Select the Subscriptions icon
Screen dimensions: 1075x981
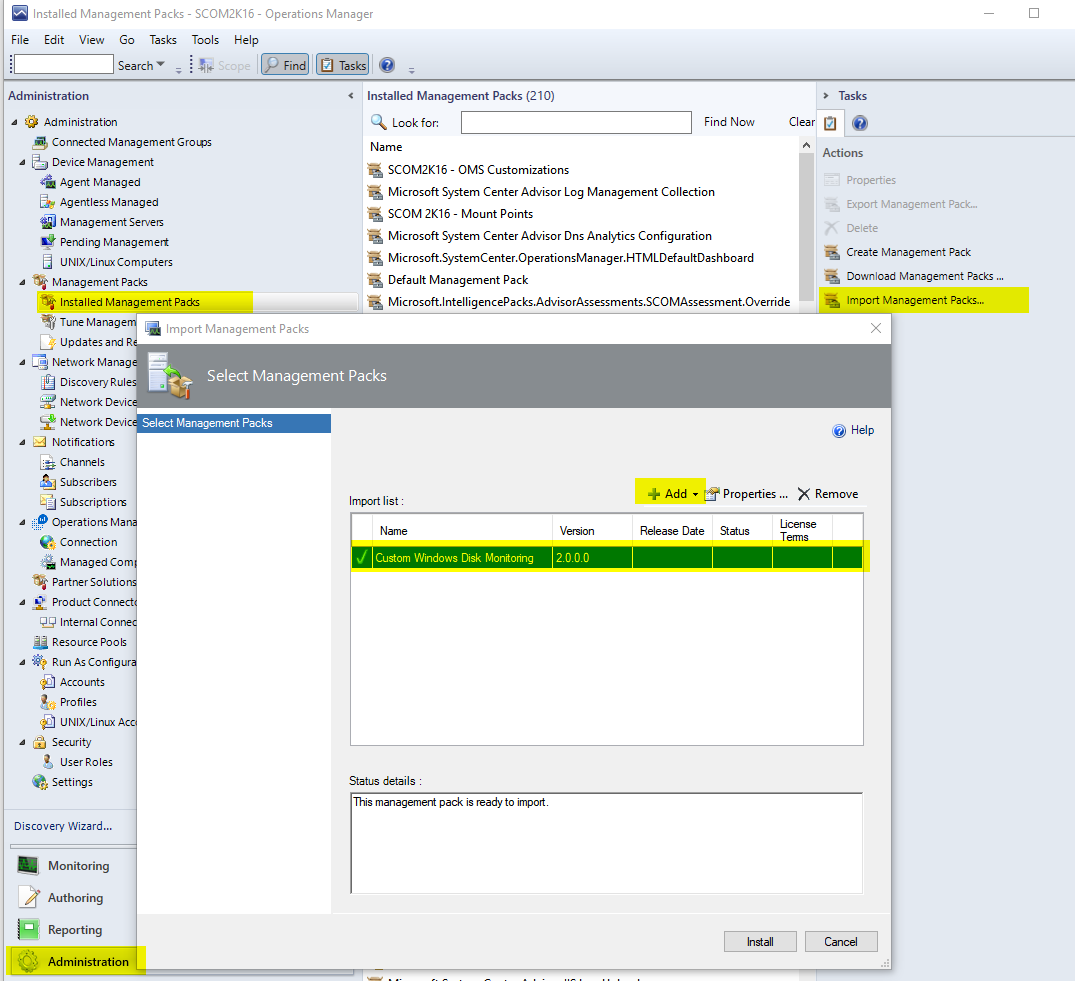[48, 502]
